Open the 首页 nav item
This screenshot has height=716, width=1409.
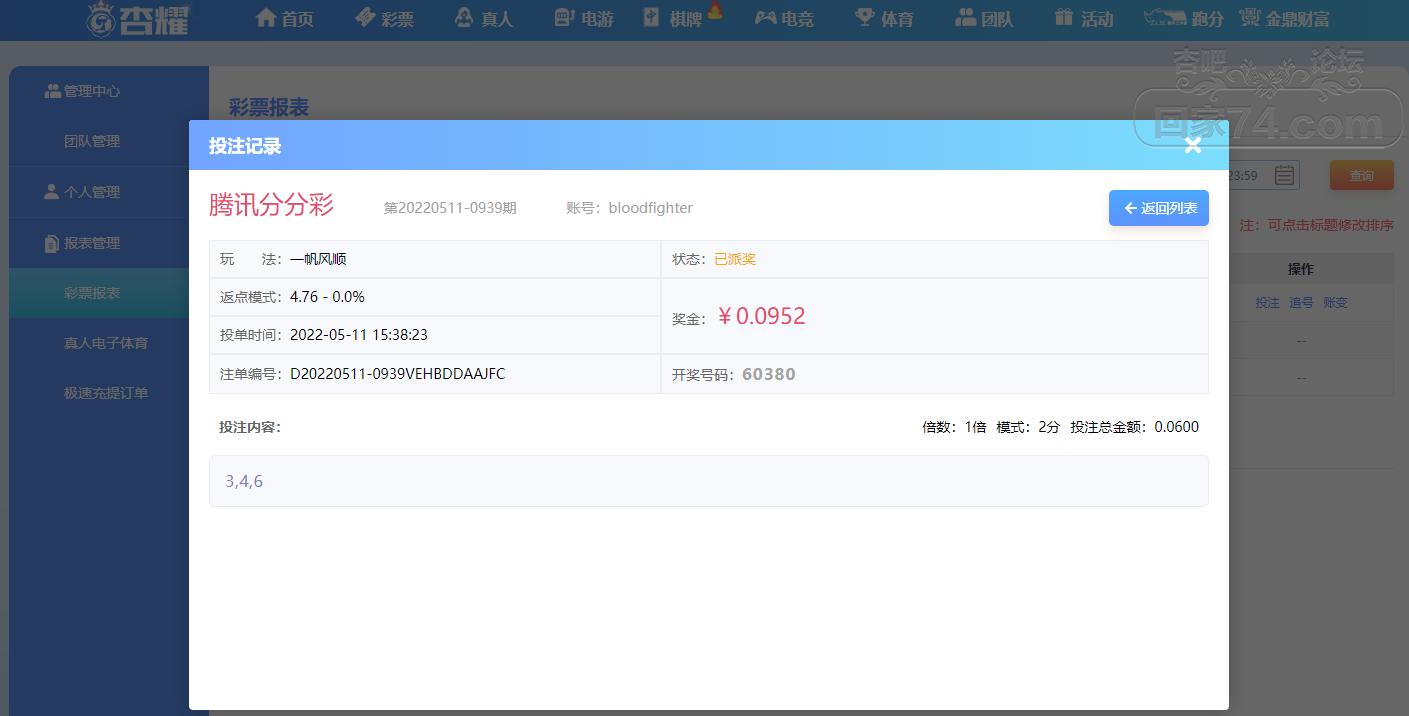(285, 18)
